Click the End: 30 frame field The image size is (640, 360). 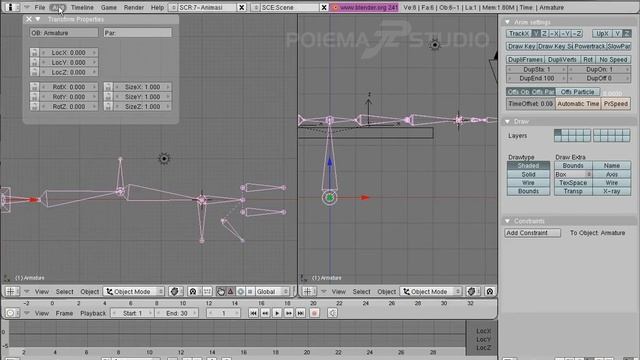click(177, 313)
